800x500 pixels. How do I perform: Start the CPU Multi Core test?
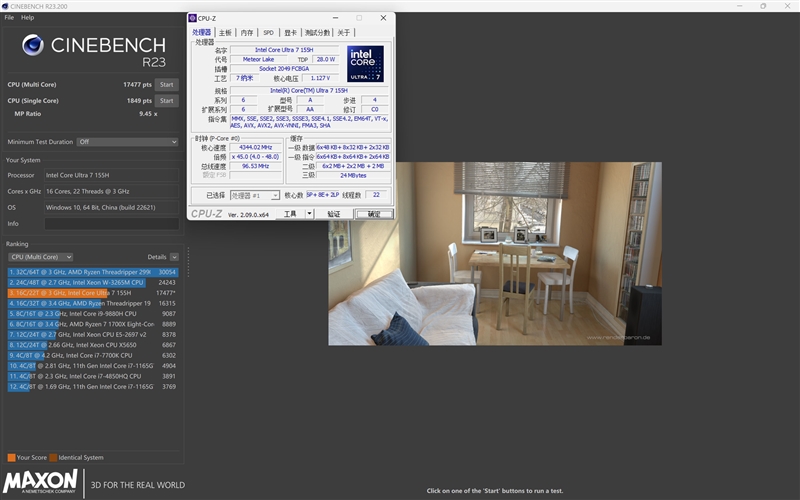[167, 85]
